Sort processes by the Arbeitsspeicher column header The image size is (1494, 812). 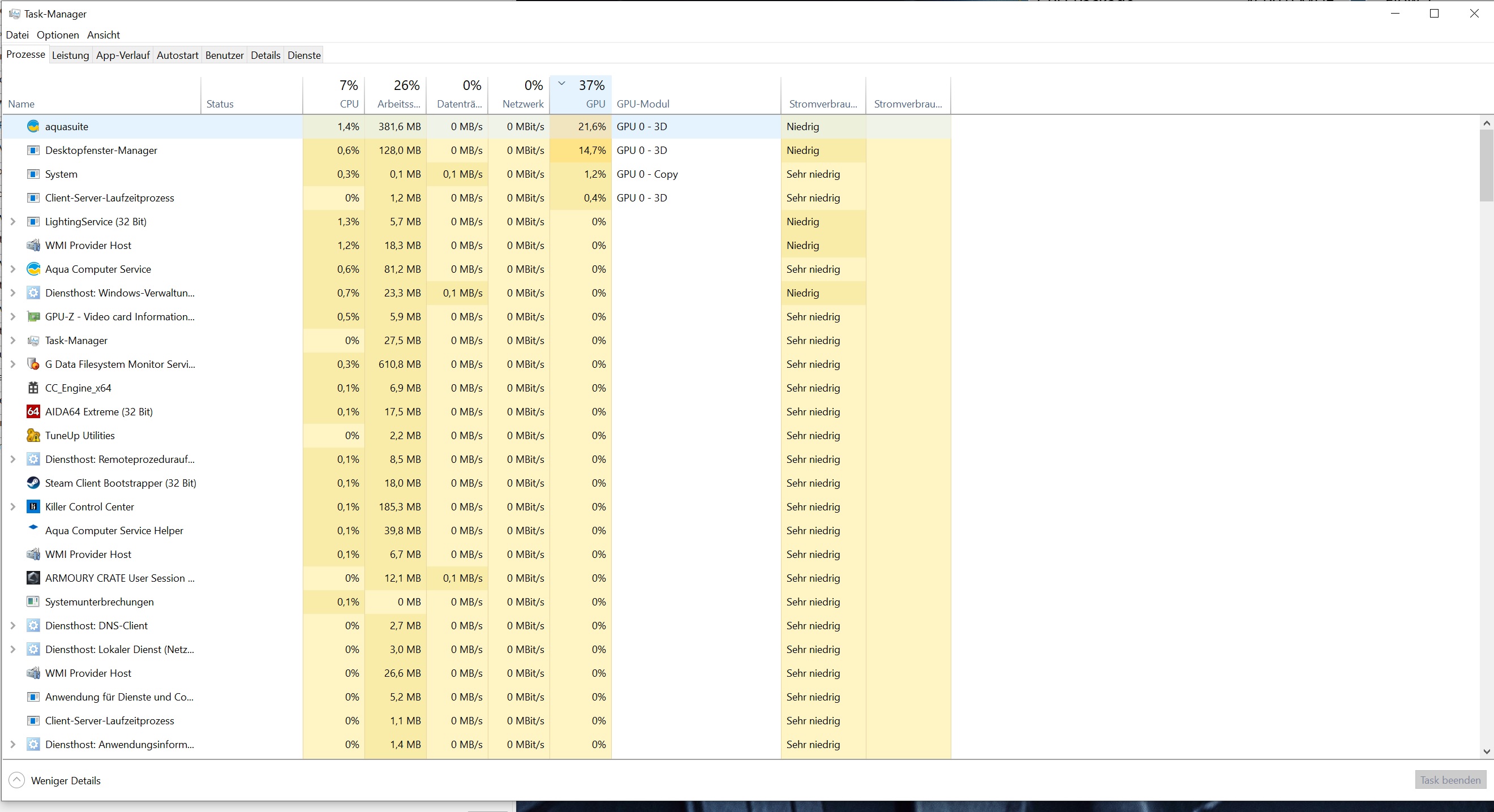pyautogui.click(x=398, y=96)
